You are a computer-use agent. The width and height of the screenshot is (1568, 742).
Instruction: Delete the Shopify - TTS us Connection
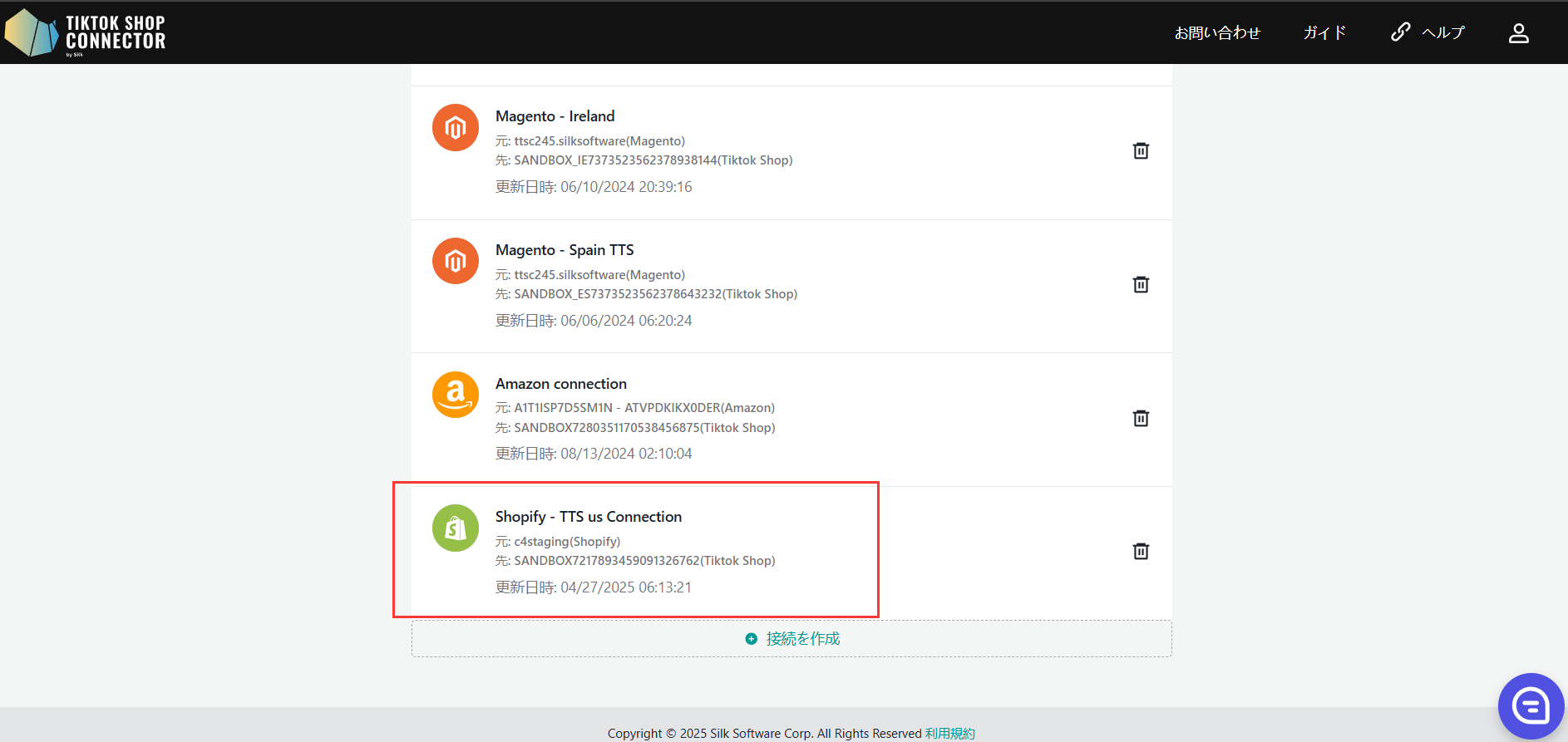[x=1141, y=551]
